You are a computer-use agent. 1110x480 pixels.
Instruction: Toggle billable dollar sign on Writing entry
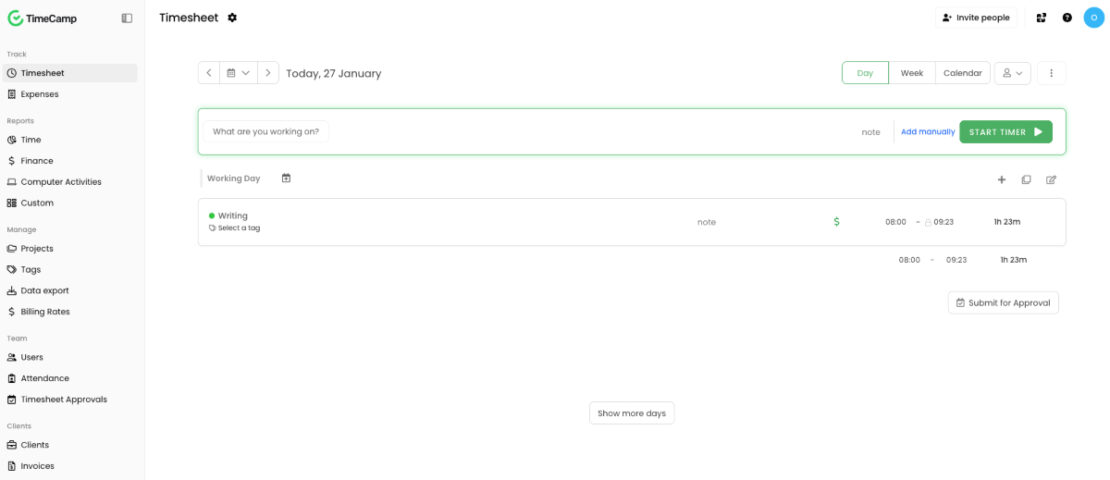tap(836, 222)
